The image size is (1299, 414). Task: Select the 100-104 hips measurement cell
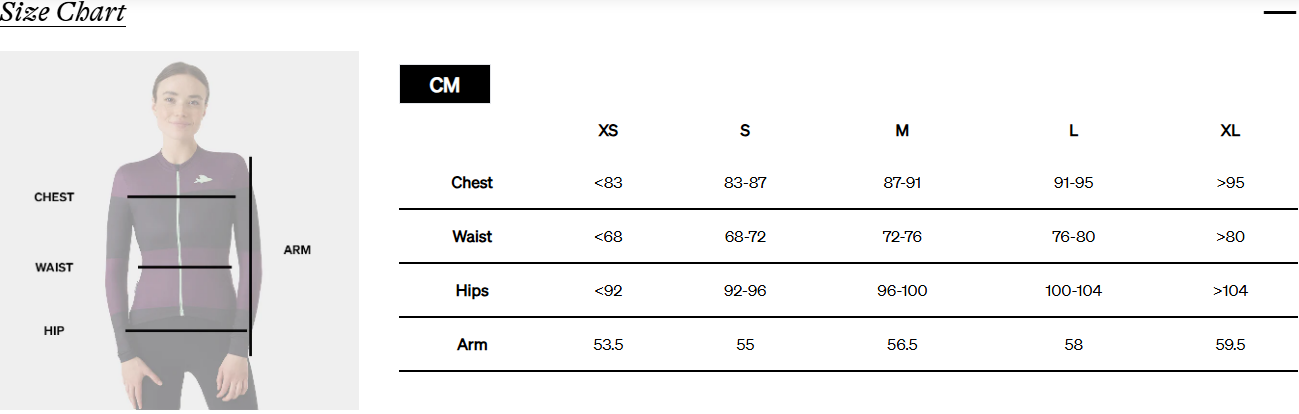1073,291
